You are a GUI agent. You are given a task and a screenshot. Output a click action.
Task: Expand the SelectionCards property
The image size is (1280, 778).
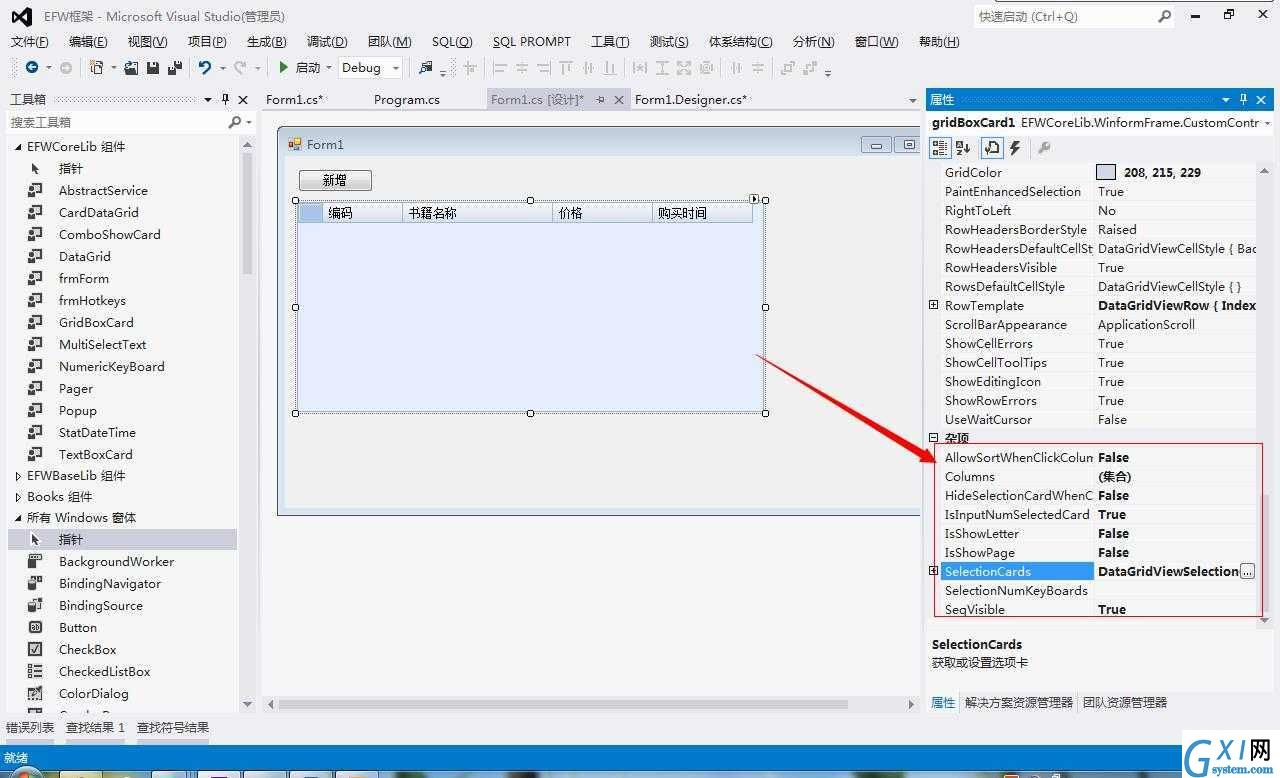click(x=933, y=571)
